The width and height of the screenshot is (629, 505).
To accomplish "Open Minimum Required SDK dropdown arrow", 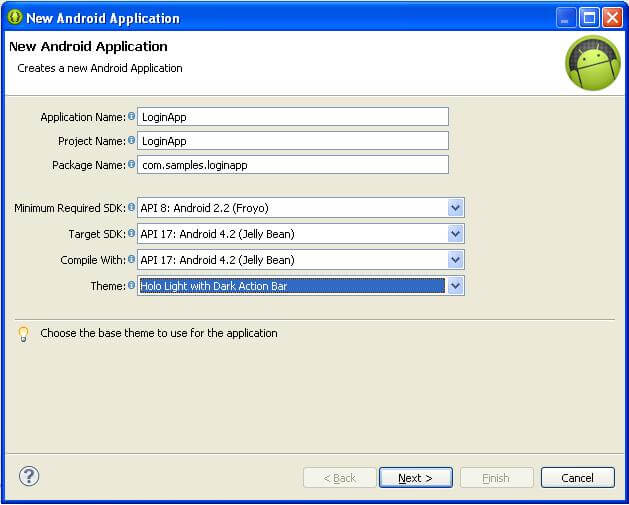I will (x=455, y=208).
